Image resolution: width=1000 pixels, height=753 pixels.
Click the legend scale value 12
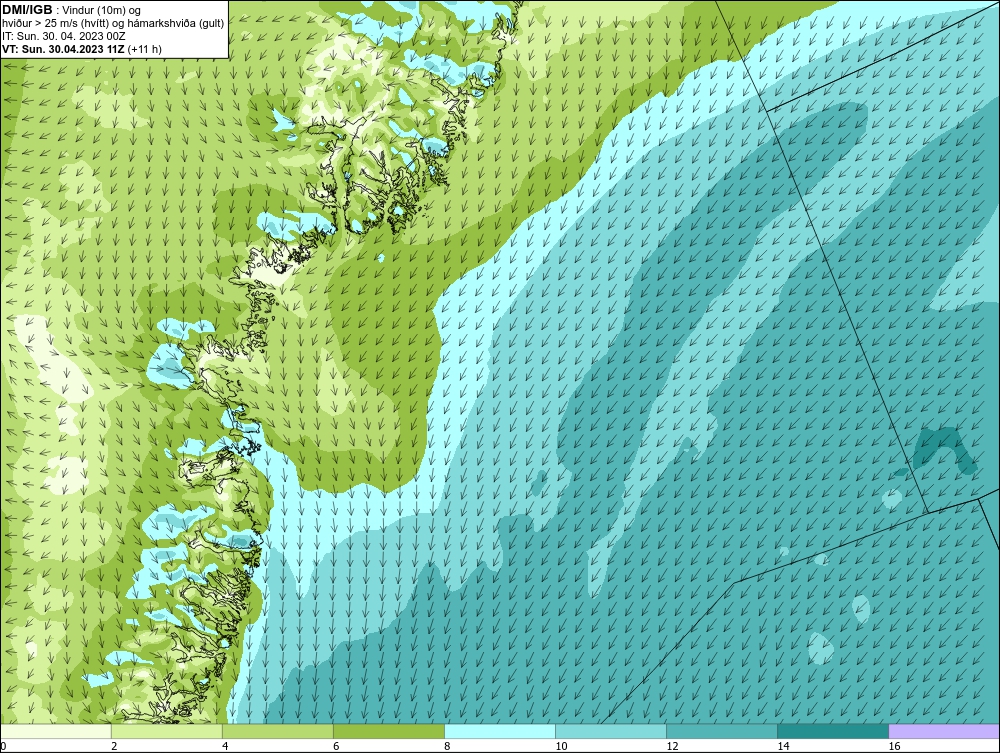(672, 746)
